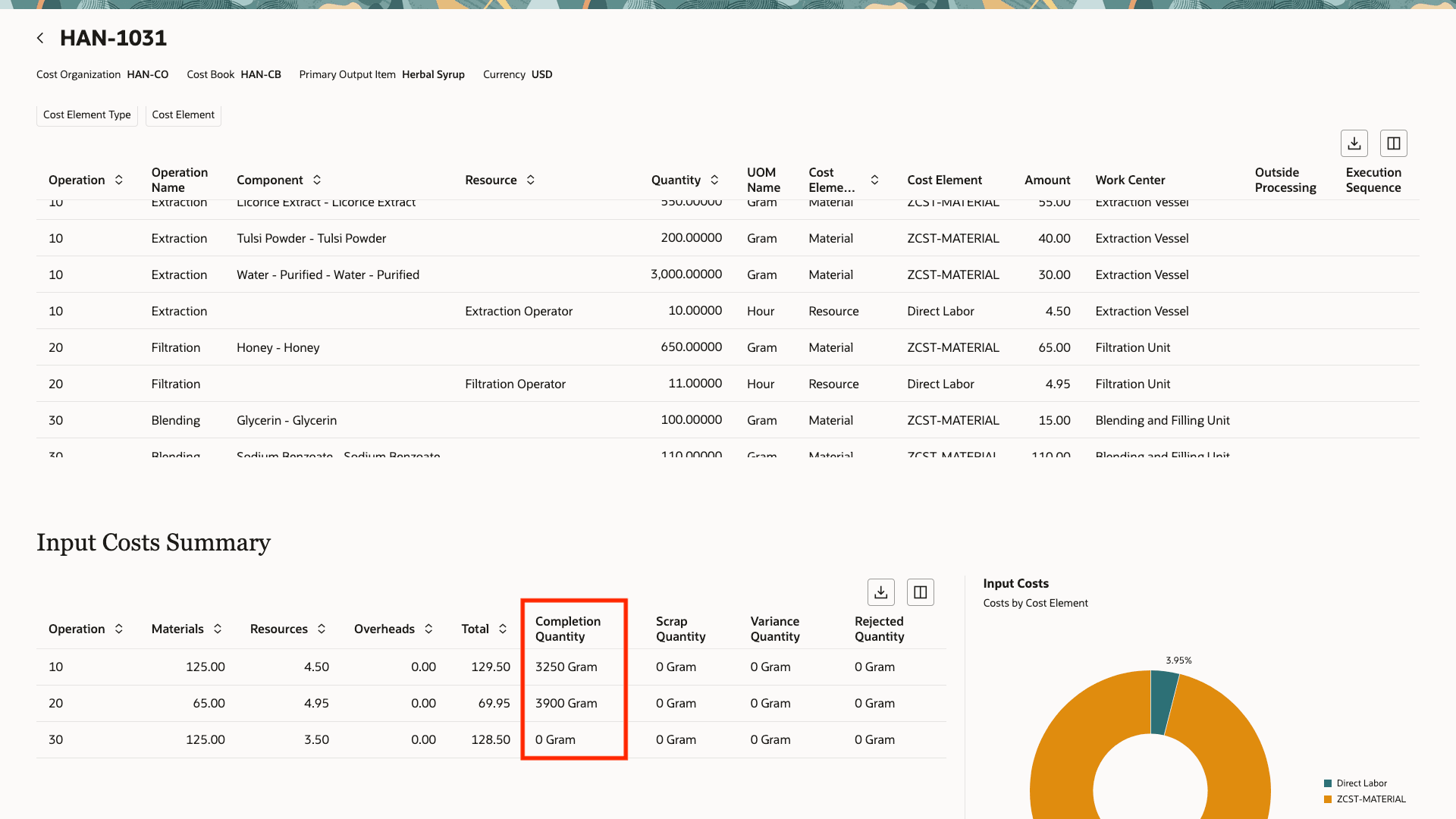1456x819 pixels.
Task: Toggle the Cost Element filter chip
Action: click(183, 115)
